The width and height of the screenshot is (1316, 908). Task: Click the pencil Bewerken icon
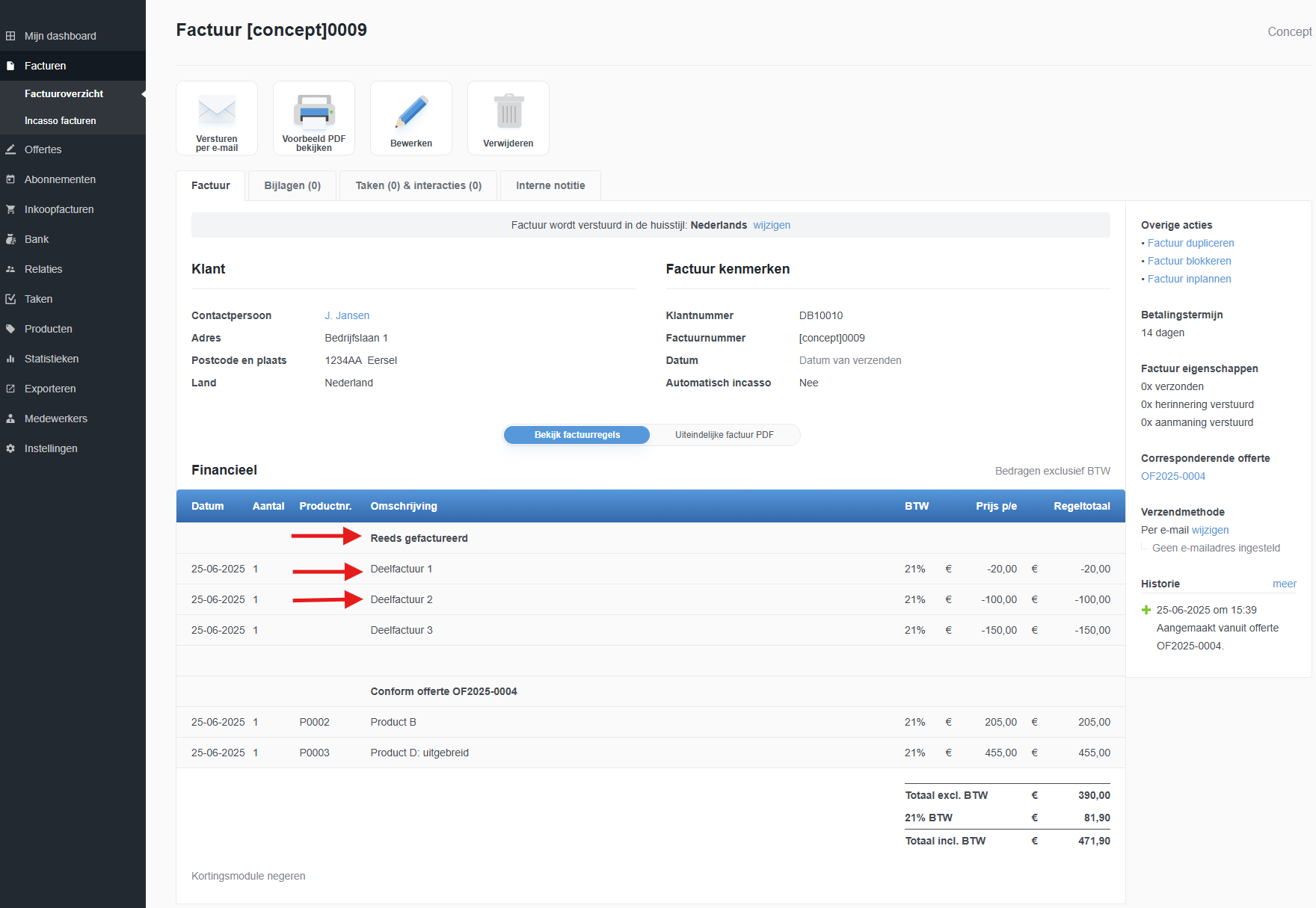pyautogui.click(x=411, y=114)
